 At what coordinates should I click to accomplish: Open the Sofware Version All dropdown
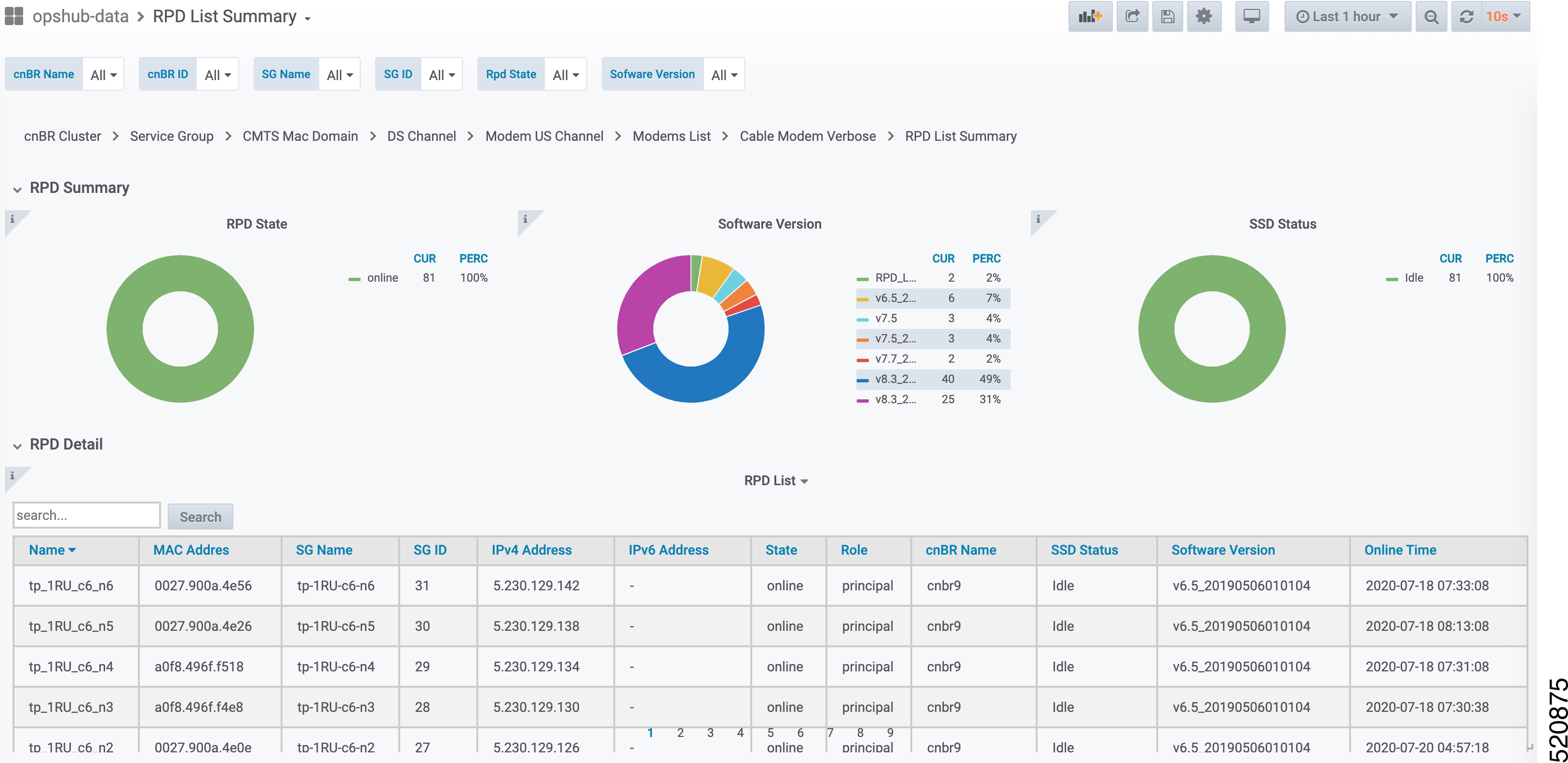[724, 74]
